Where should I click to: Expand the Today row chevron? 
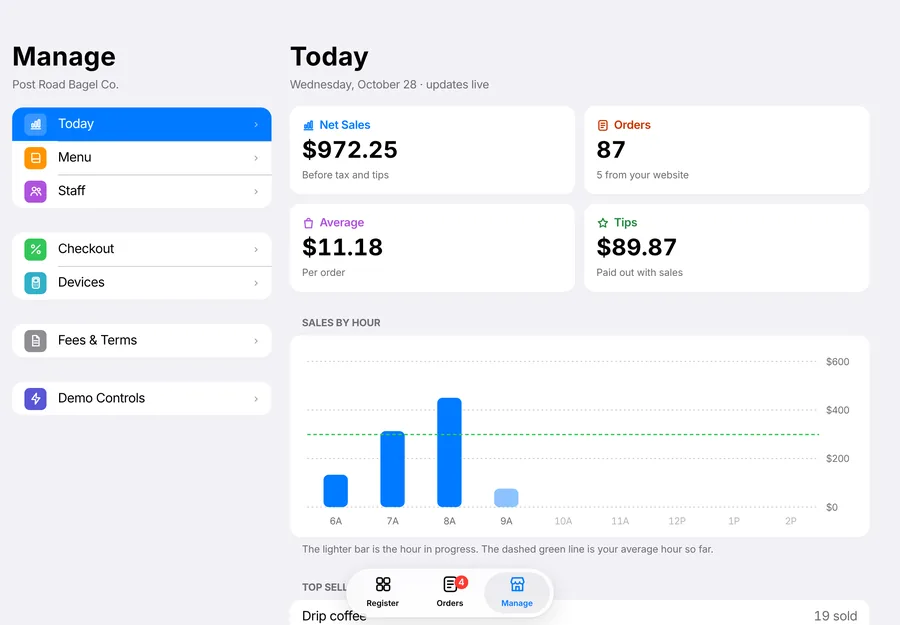(x=256, y=125)
